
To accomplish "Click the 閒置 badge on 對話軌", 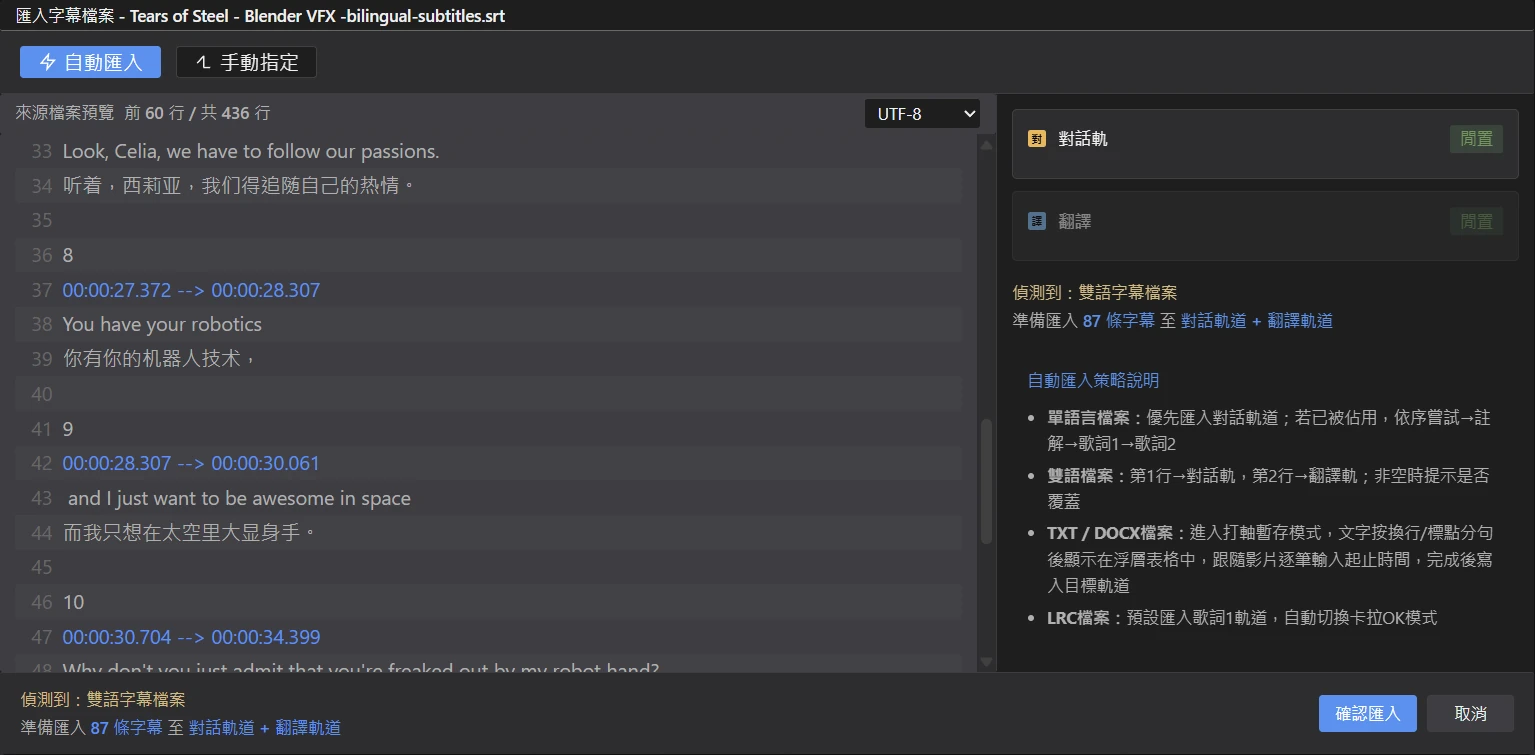I will (x=1476, y=139).
